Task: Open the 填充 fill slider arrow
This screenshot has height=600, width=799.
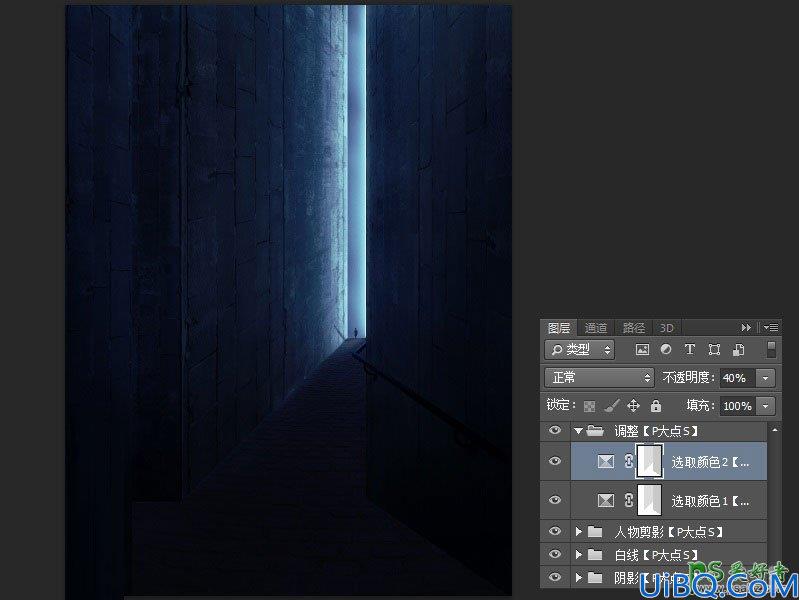Action: 765,406
